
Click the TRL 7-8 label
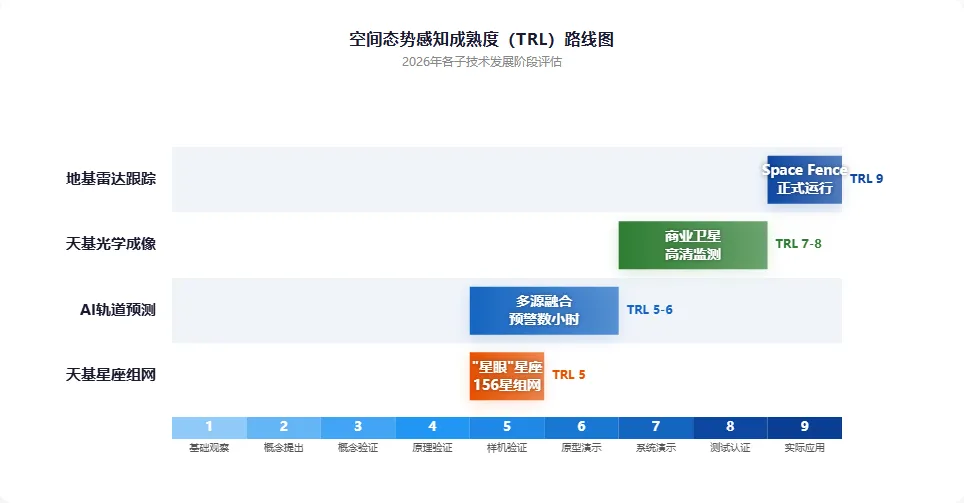pyautogui.click(x=798, y=244)
